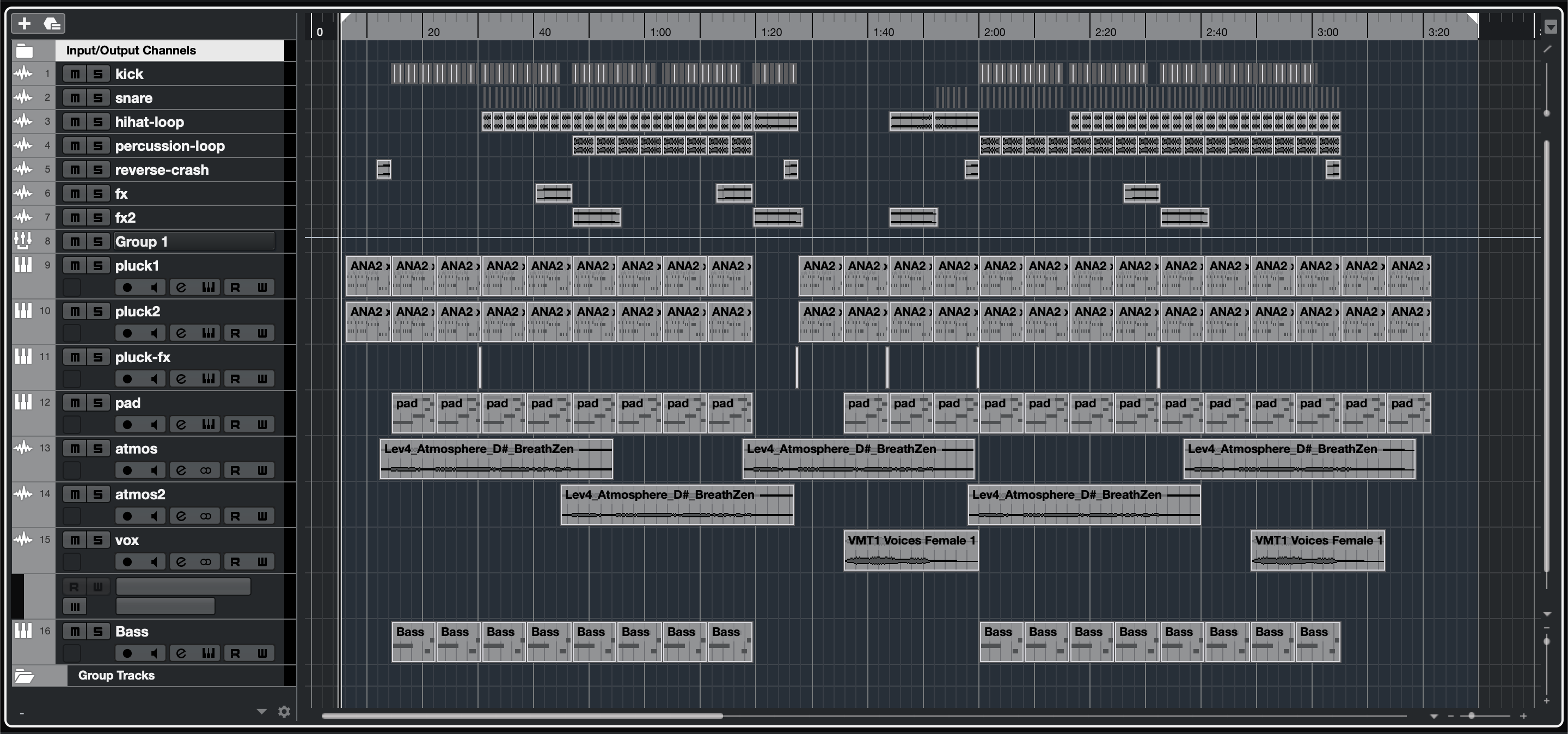
Task: Solo the percussion-loop track
Action: 97,146
